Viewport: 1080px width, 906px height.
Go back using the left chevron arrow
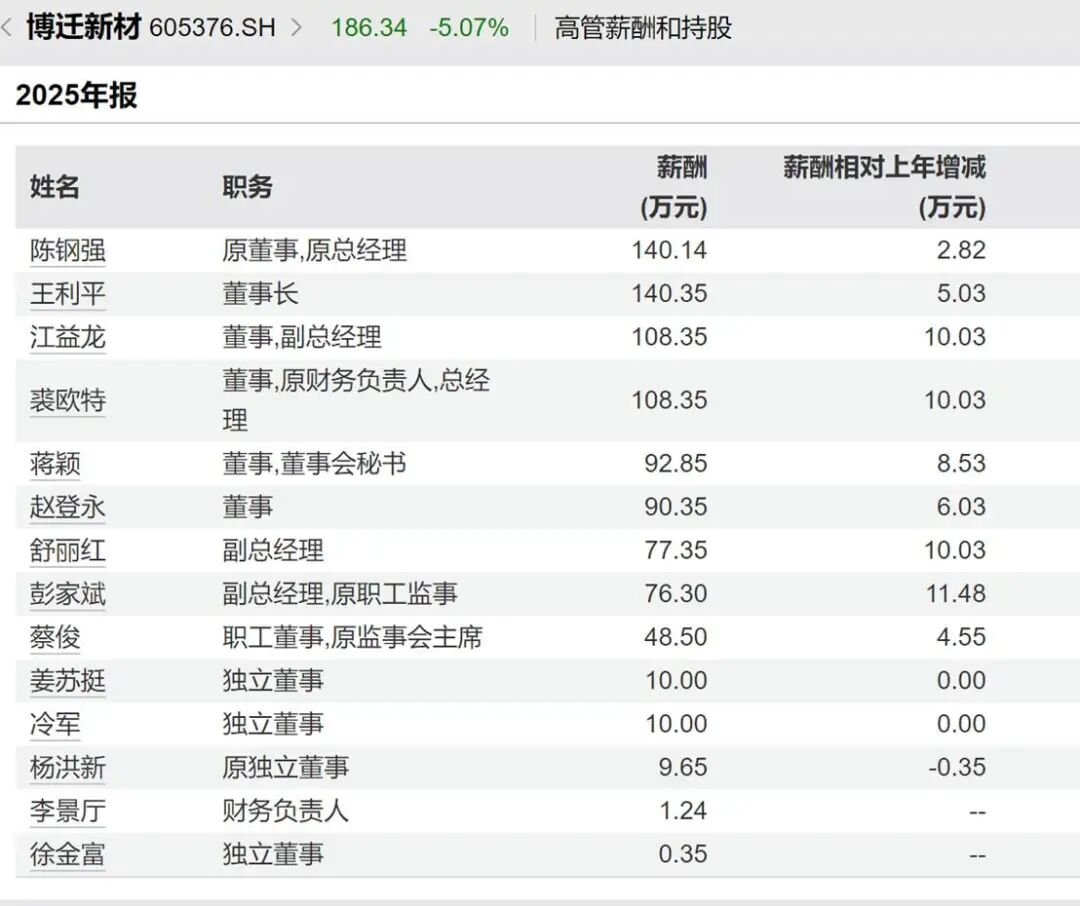[7, 28]
